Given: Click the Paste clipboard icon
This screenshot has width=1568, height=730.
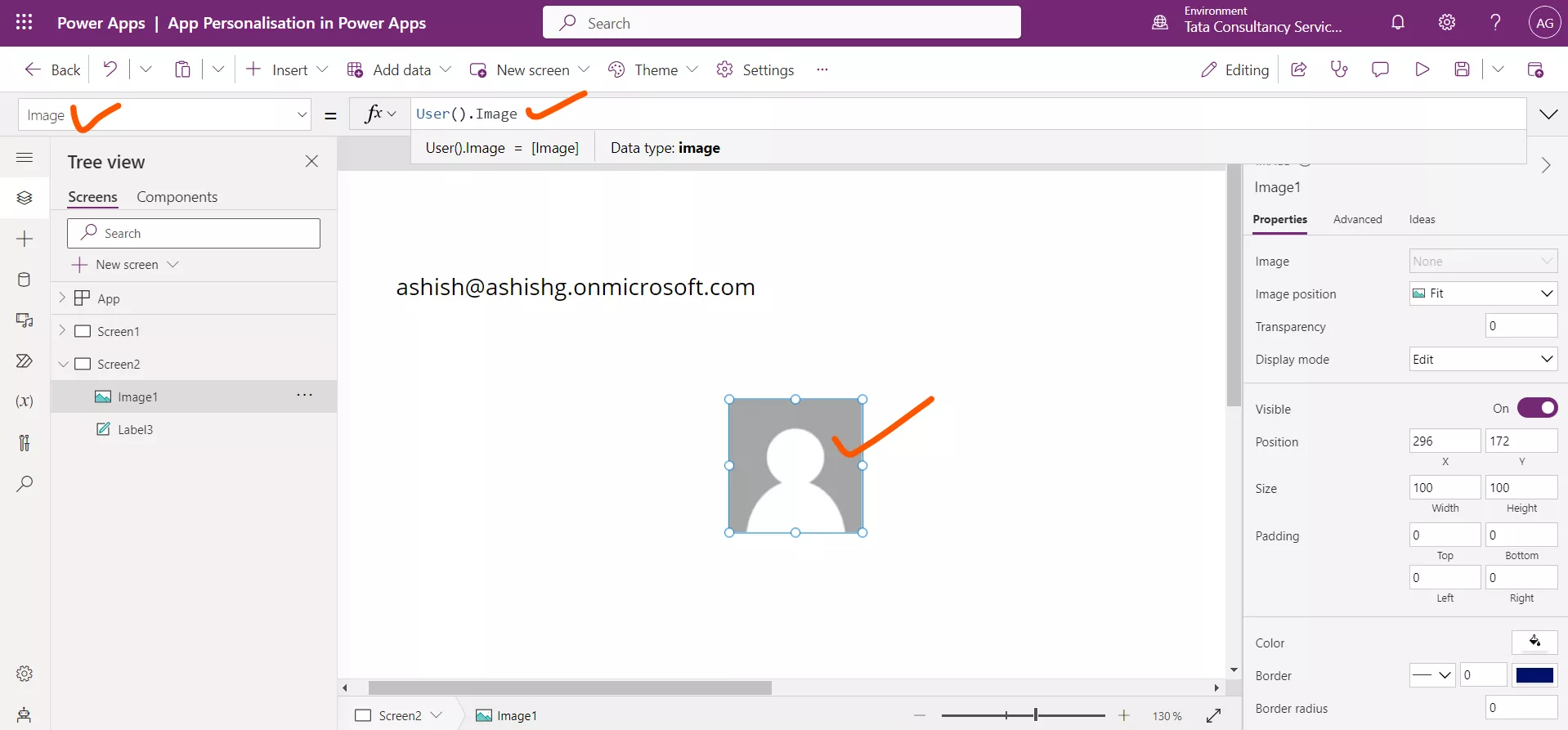Looking at the screenshot, I should (x=182, y=69).
